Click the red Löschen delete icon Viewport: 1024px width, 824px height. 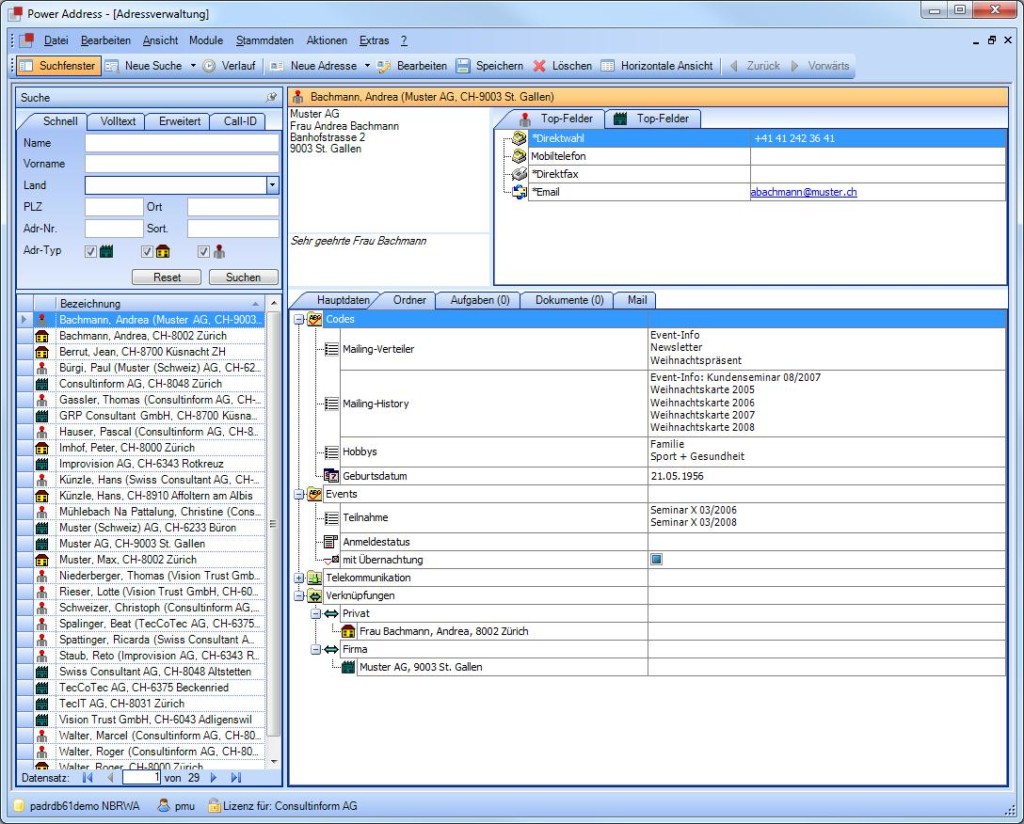tap(540, 66)
